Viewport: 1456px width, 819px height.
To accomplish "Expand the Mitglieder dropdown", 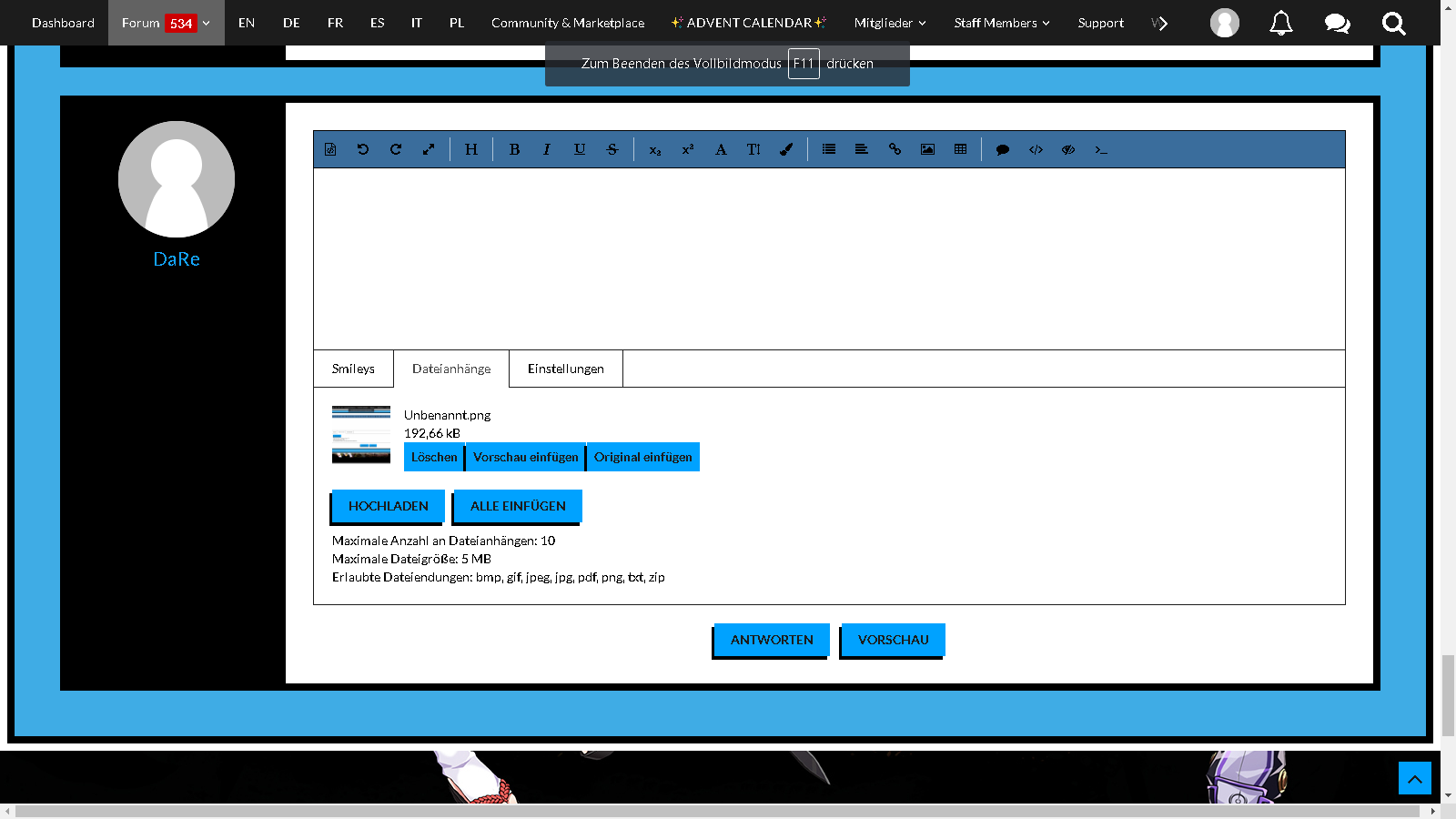I will coord(889,23).
